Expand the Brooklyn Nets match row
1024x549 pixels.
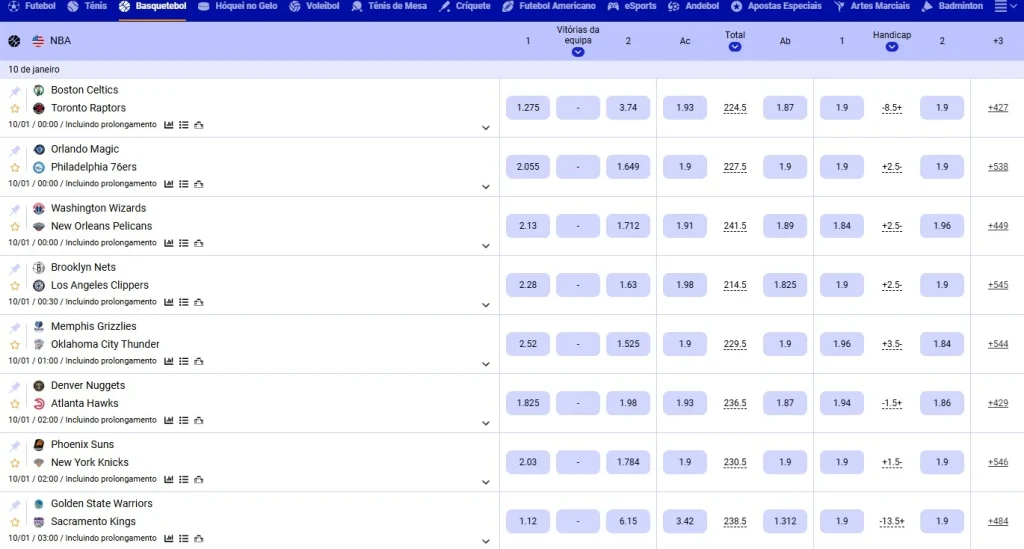(x=485, y=305)
